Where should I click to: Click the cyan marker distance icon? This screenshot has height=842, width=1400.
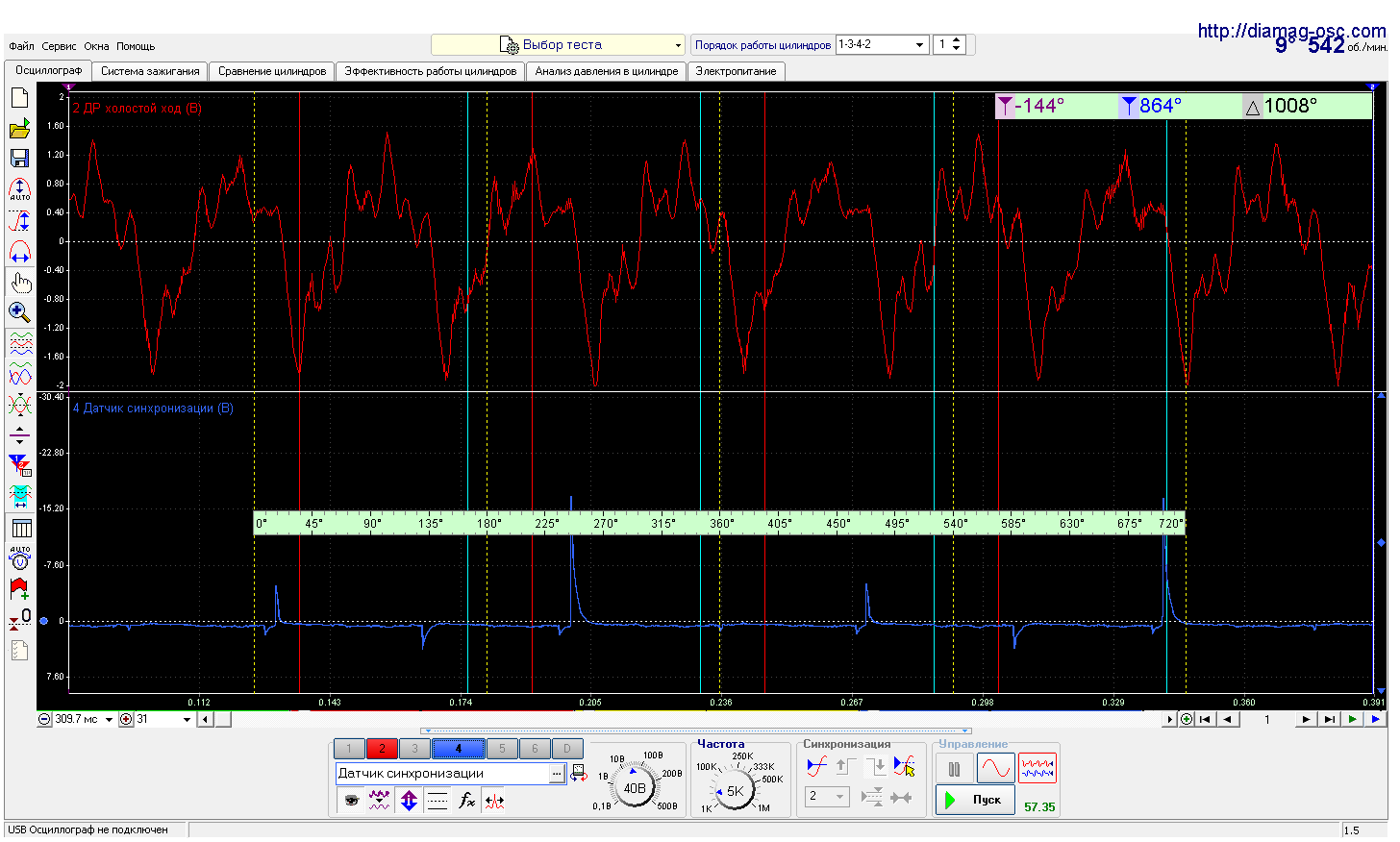pos(20,496)
